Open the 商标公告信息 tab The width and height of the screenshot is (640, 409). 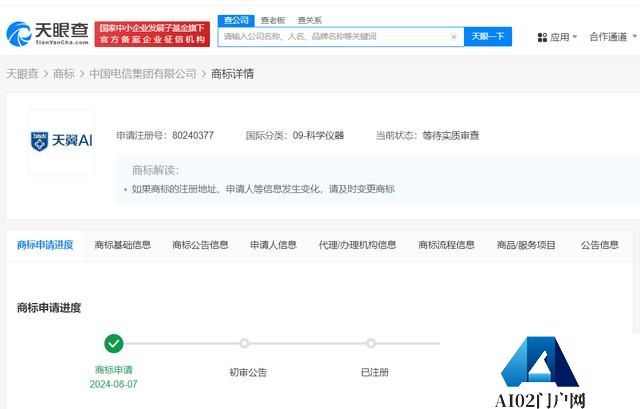click(200, 245)
